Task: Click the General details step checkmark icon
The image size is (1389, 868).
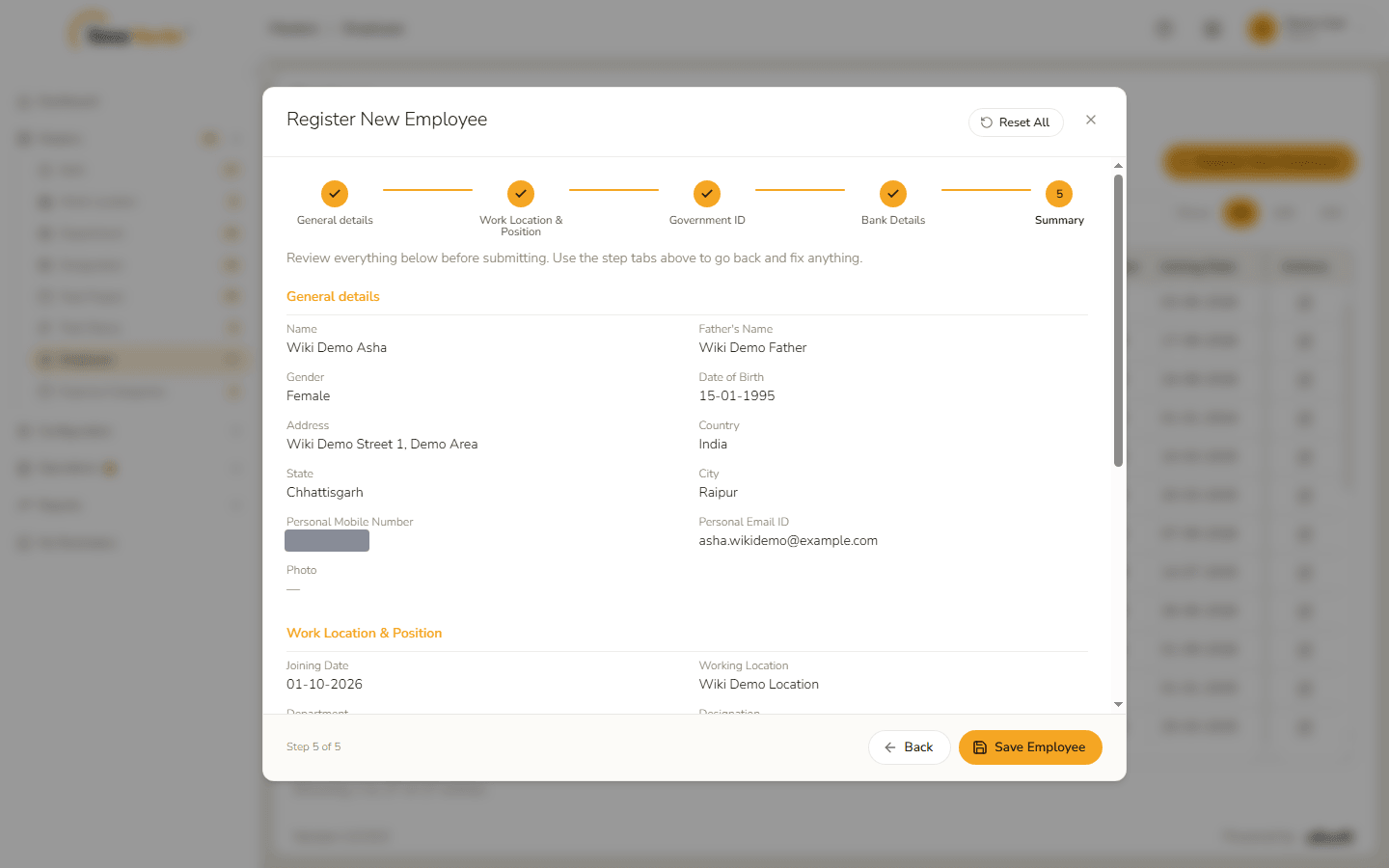Action: [335, 194]
